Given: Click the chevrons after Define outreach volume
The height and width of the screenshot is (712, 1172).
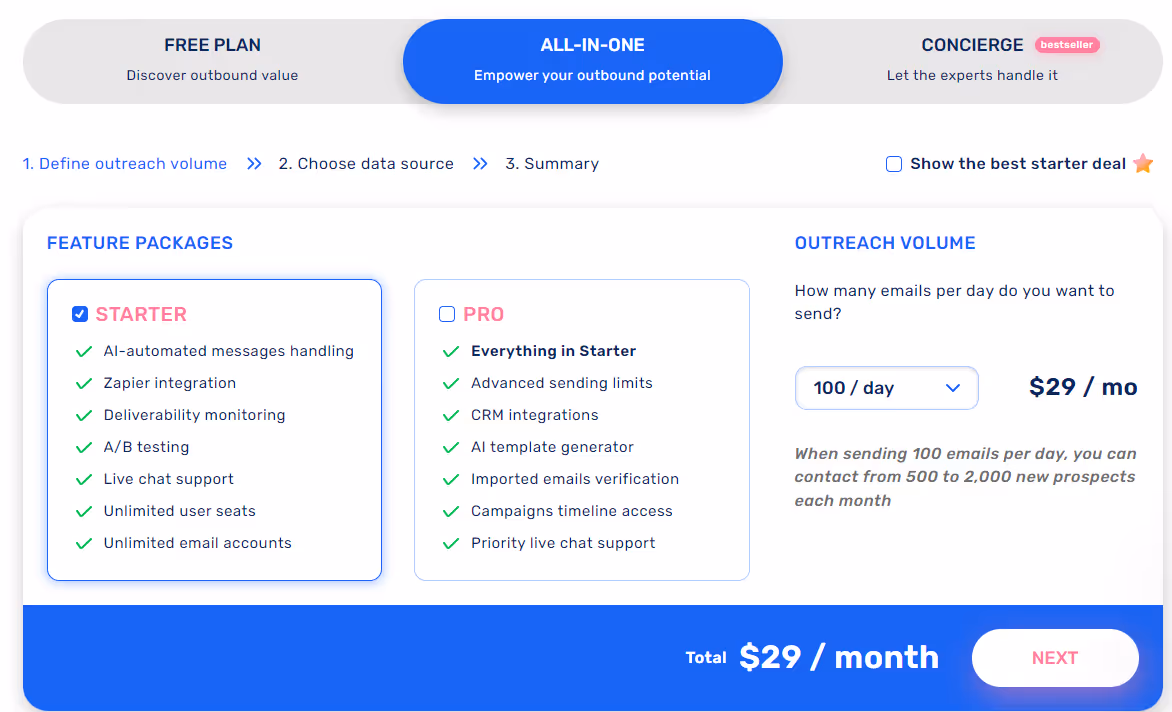Looking at the screenshot, I should pos(253,163).
